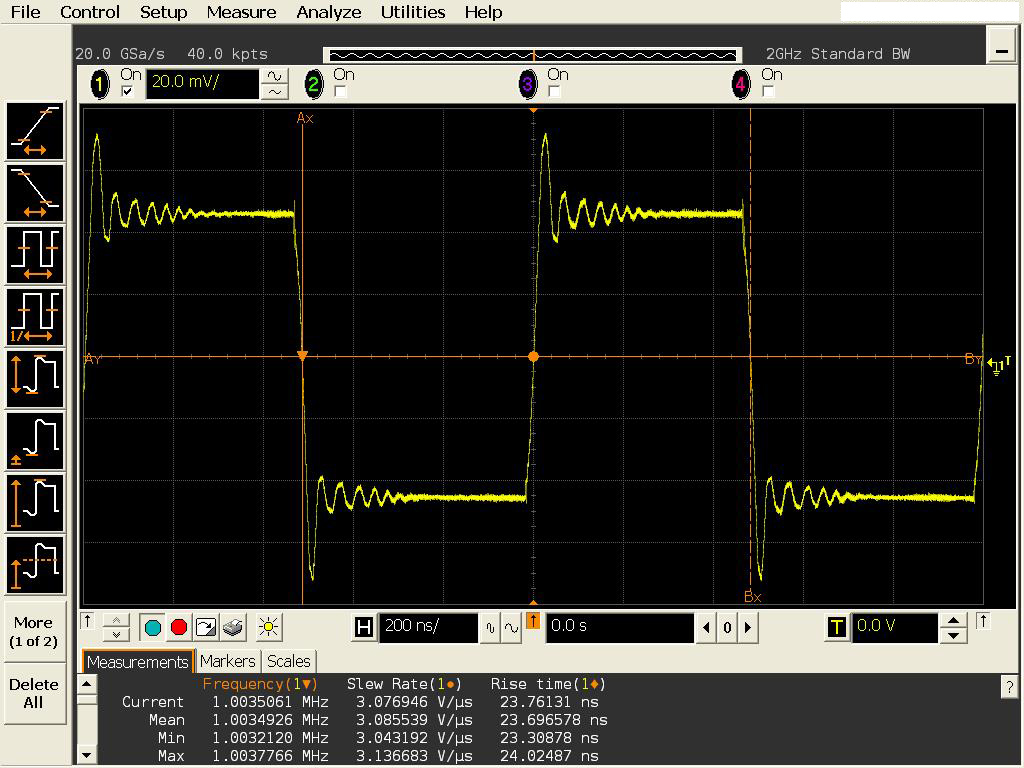Screen dimensions: 1024x768
Task: Lower the trigger level with the down arrow
Action: (953, 635)
